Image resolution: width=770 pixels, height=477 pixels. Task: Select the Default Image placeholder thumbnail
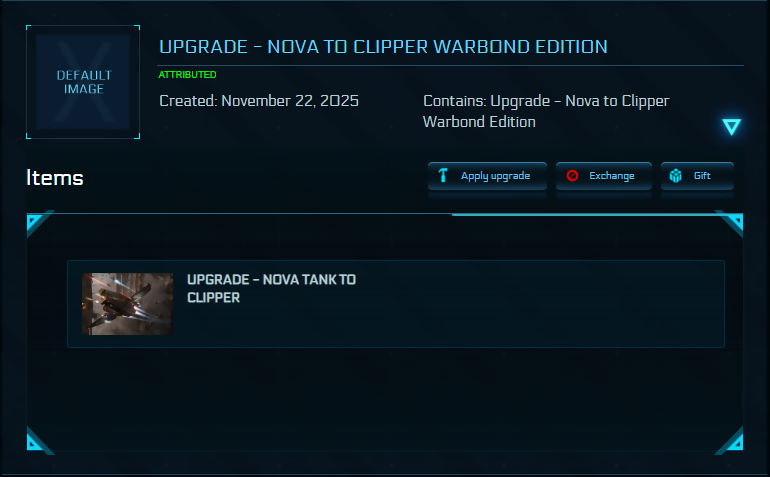(x=84, y=82)
